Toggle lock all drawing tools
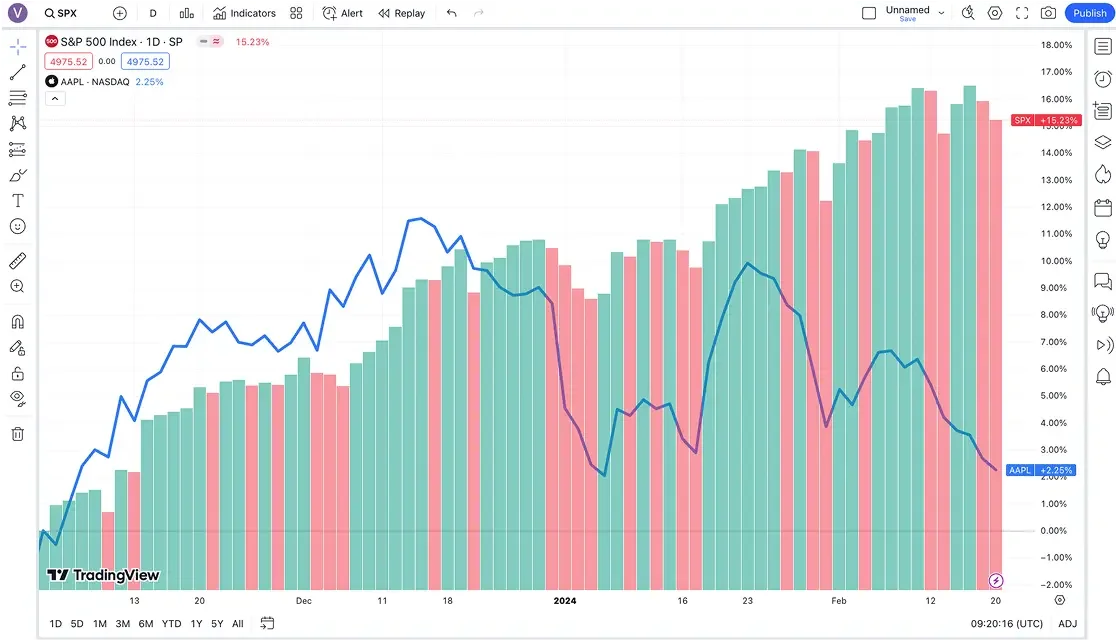 point(18,374)
